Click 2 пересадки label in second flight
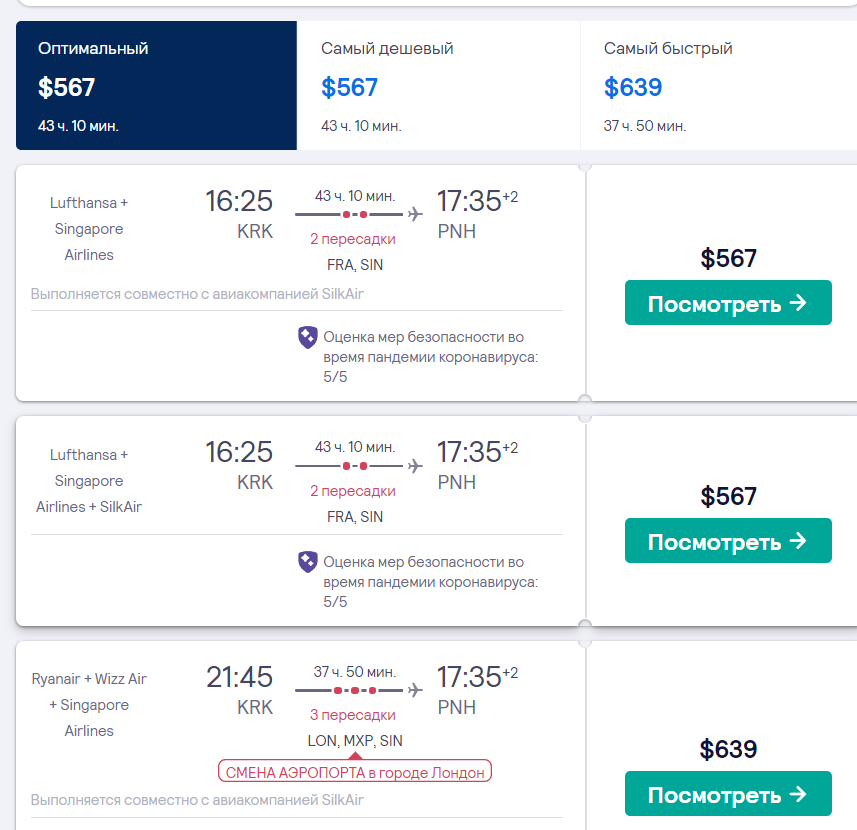The width and height of the screenshot is (857, 830). [353, 491]
